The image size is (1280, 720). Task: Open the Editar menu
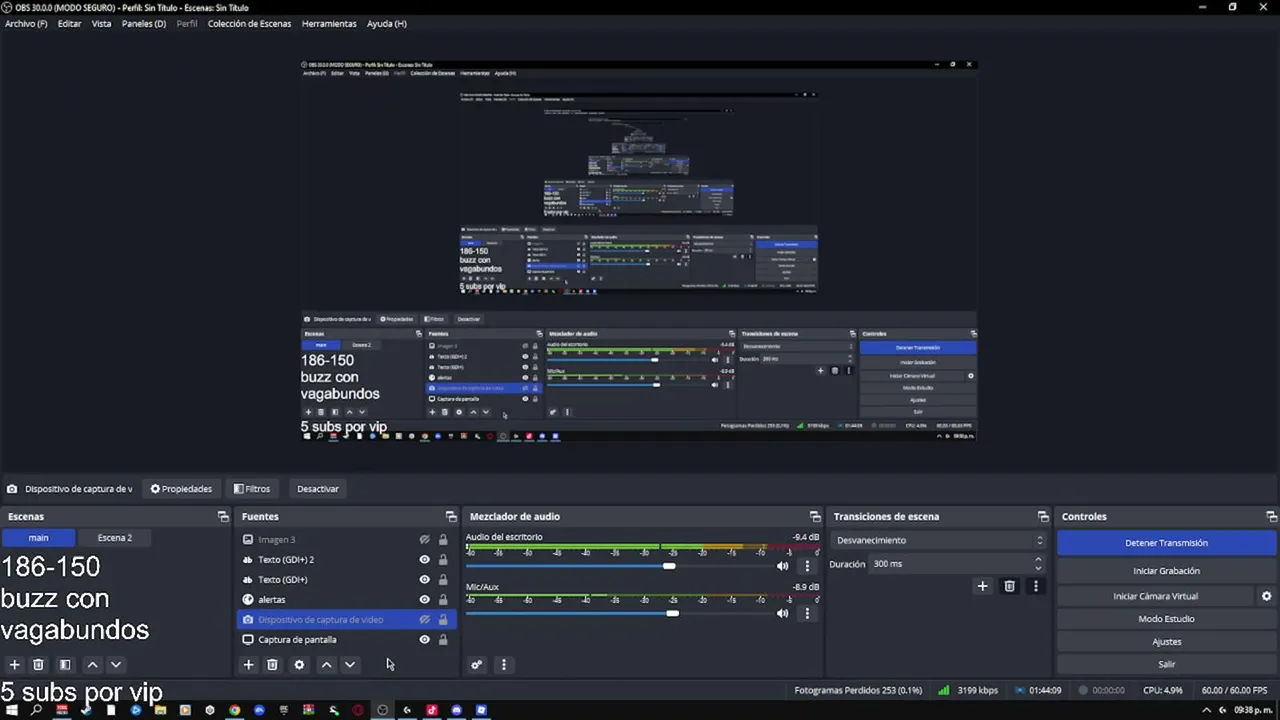[x=69, y=24]
